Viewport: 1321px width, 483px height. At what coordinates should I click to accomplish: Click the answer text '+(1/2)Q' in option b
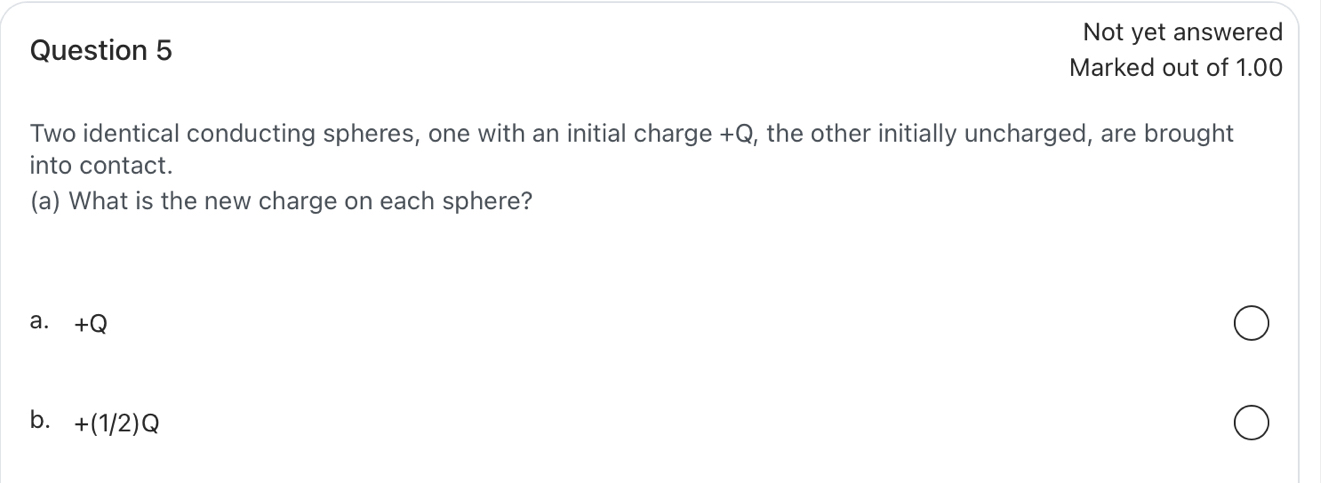click(116, 423)
